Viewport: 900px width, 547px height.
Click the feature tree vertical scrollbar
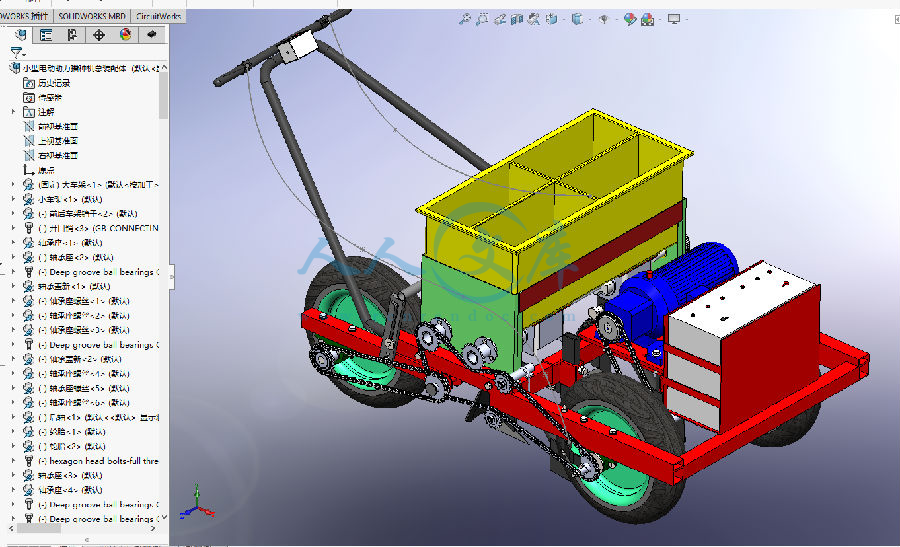(164, 95)
